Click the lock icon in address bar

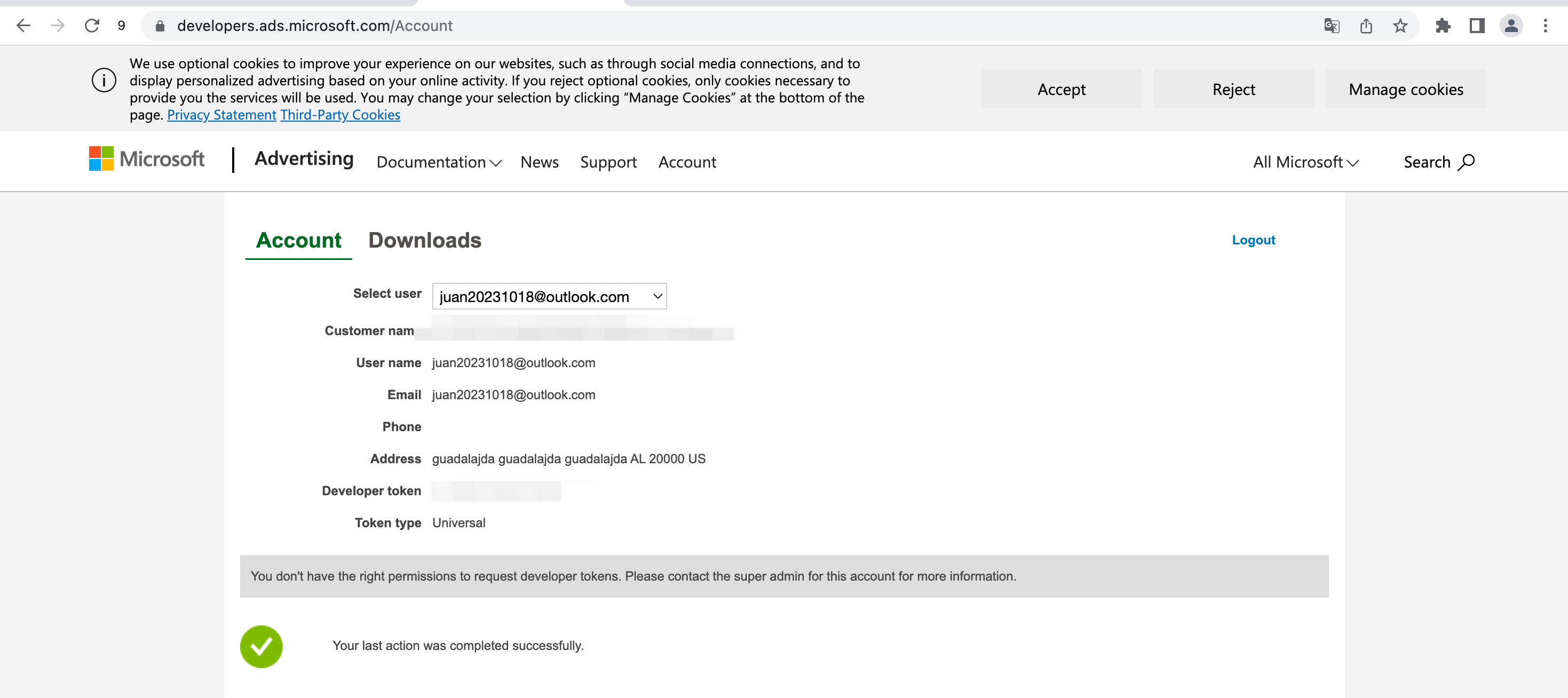(x=160, y=26)
